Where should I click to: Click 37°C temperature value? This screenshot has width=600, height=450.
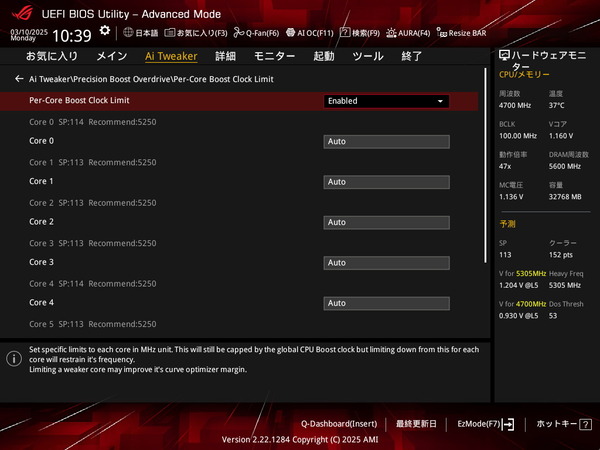click(556, 105)
